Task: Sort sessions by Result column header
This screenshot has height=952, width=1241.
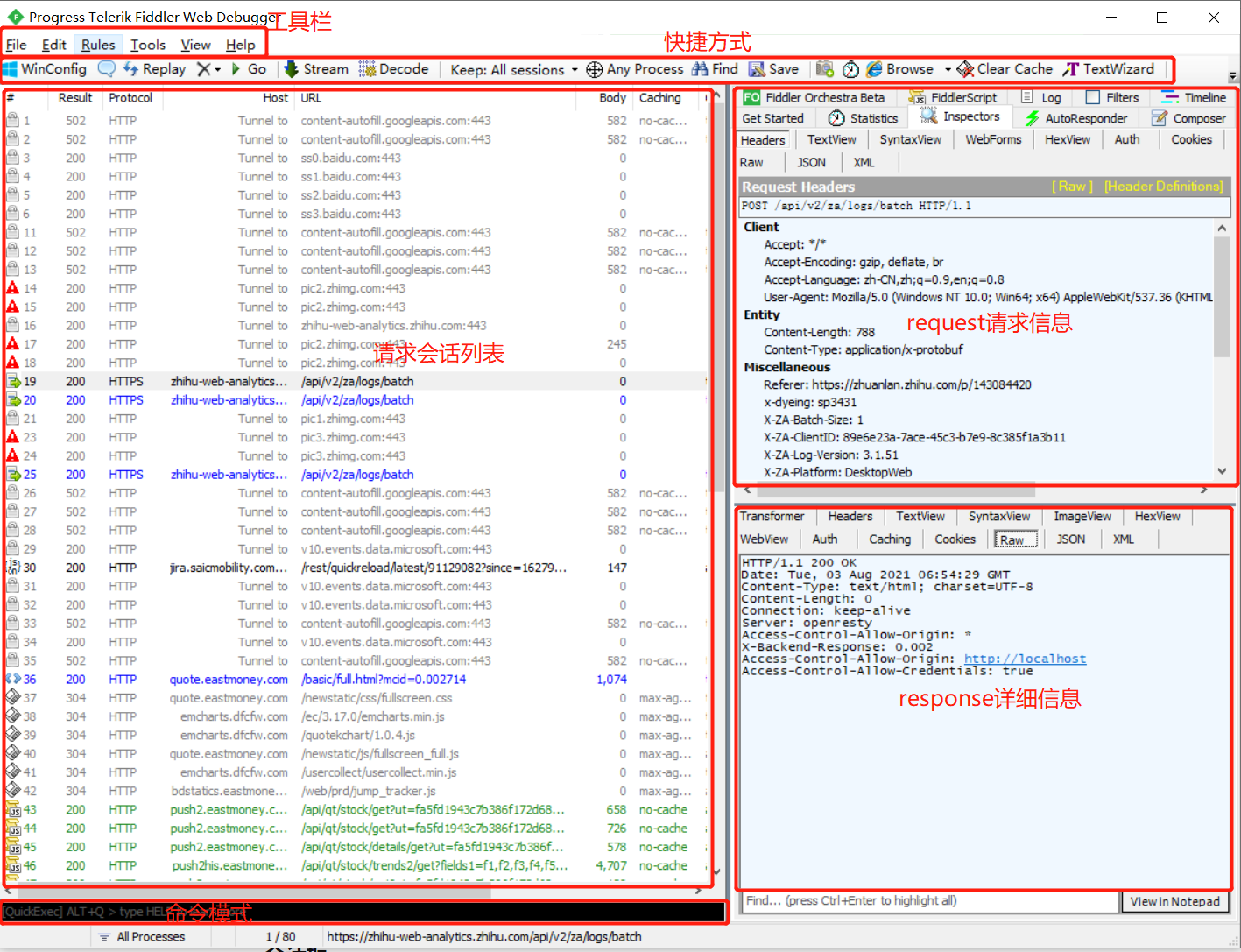Action: click(x=75, y=98)
